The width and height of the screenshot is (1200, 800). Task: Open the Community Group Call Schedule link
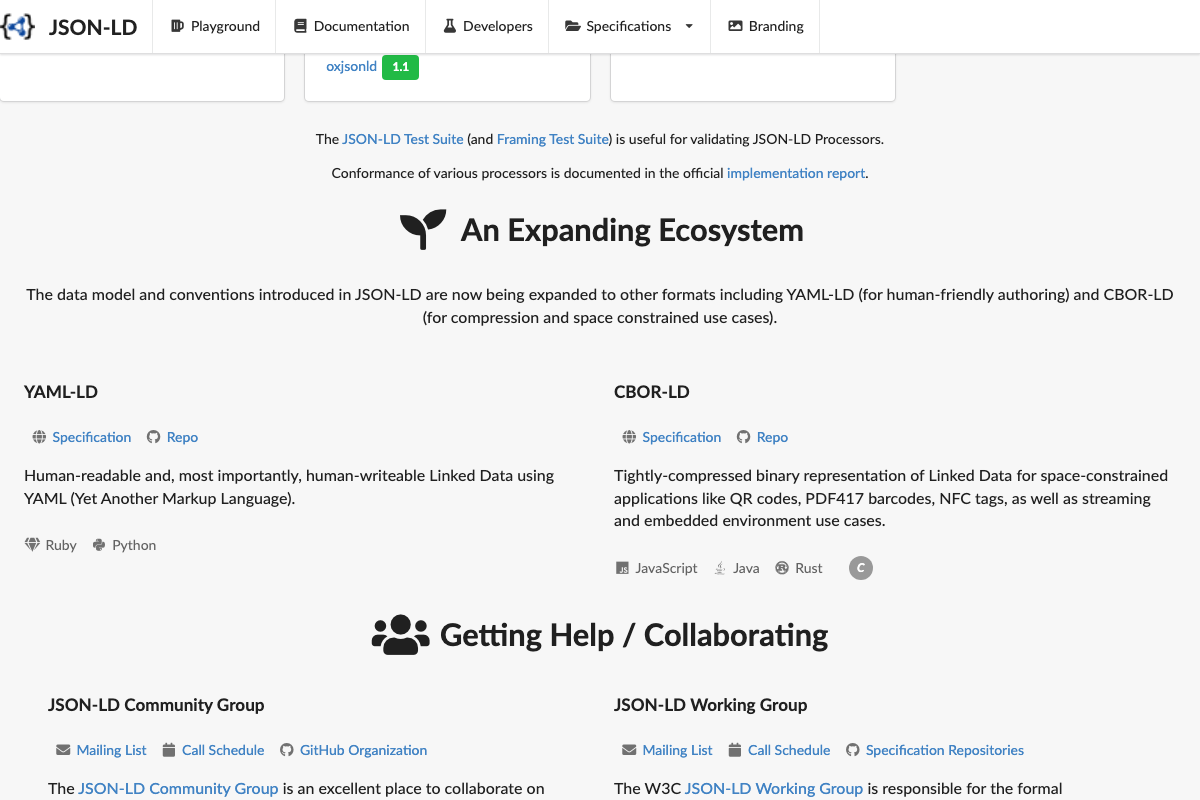tap(223, 750)
